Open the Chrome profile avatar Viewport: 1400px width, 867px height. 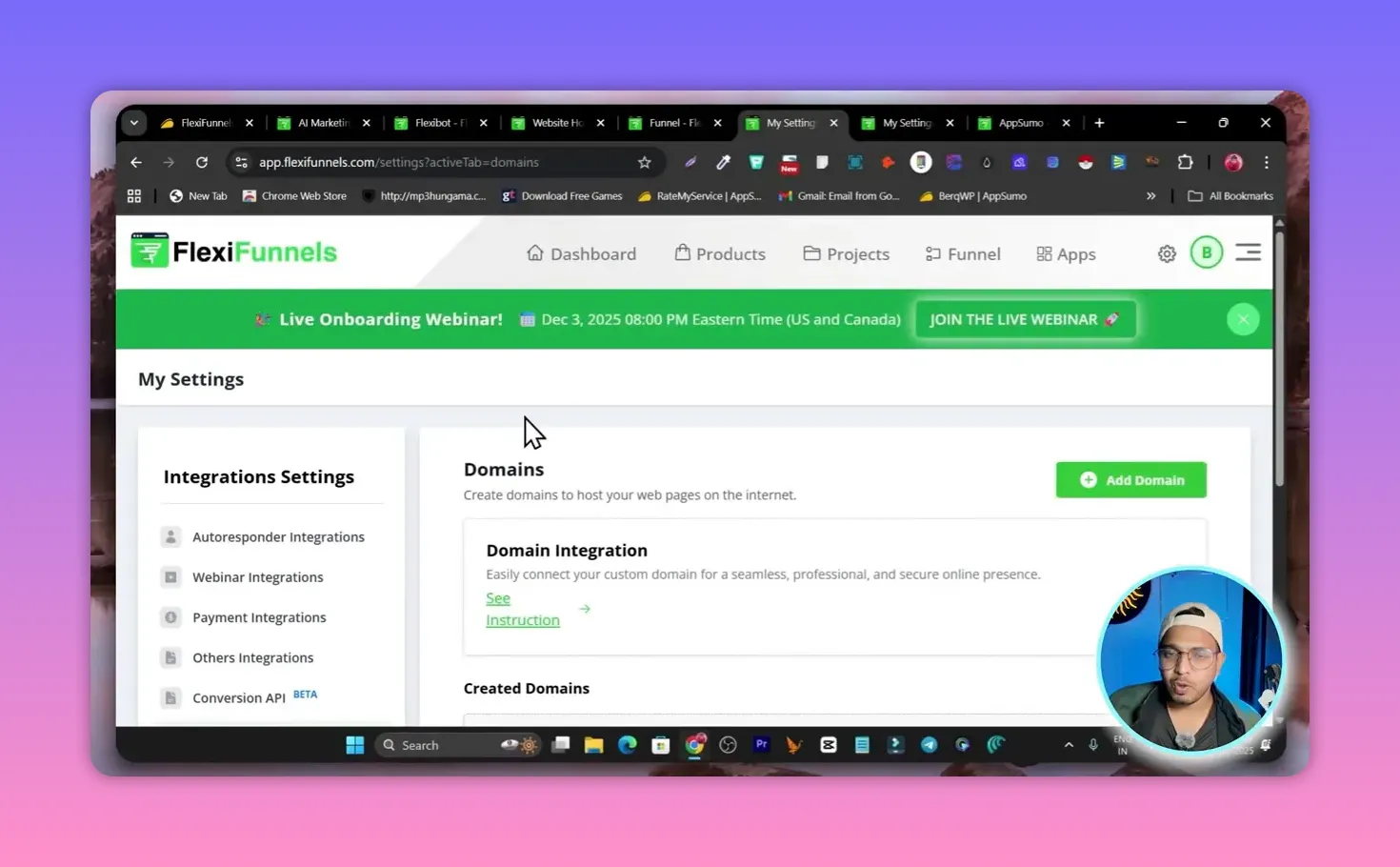[x=1233, y=162]
